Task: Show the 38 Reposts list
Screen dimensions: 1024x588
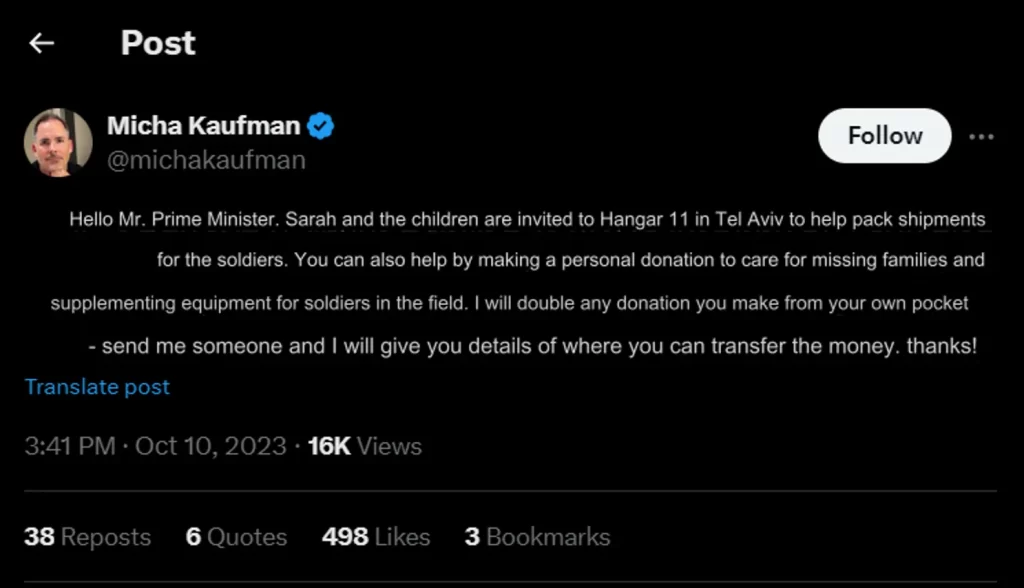Action: 88,537
